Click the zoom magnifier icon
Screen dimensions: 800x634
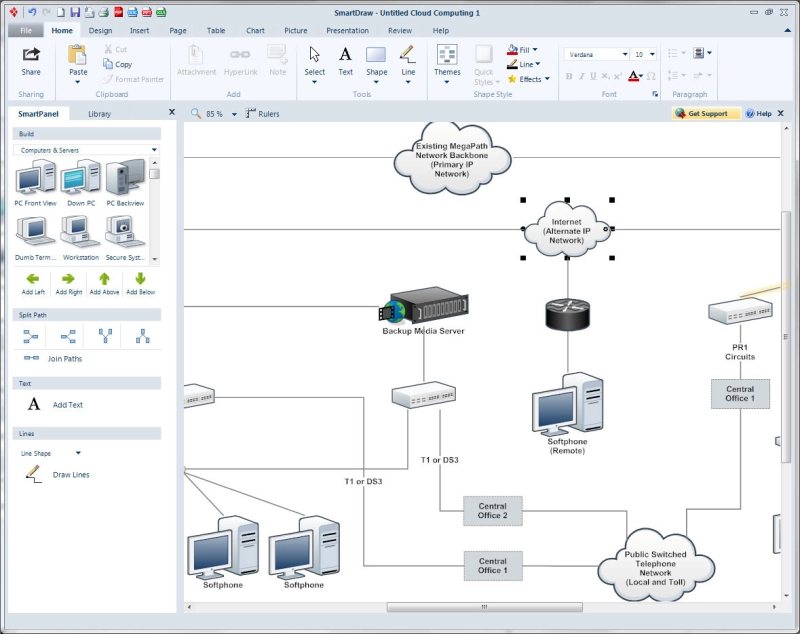(x=195, y=113)
